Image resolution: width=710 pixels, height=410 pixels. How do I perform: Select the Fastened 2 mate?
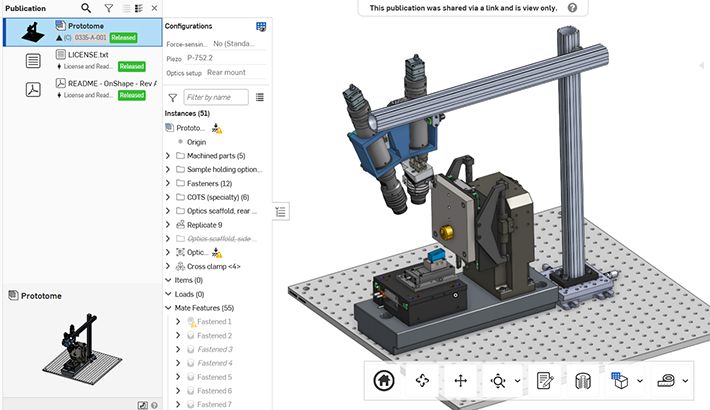tap(215, 335)
